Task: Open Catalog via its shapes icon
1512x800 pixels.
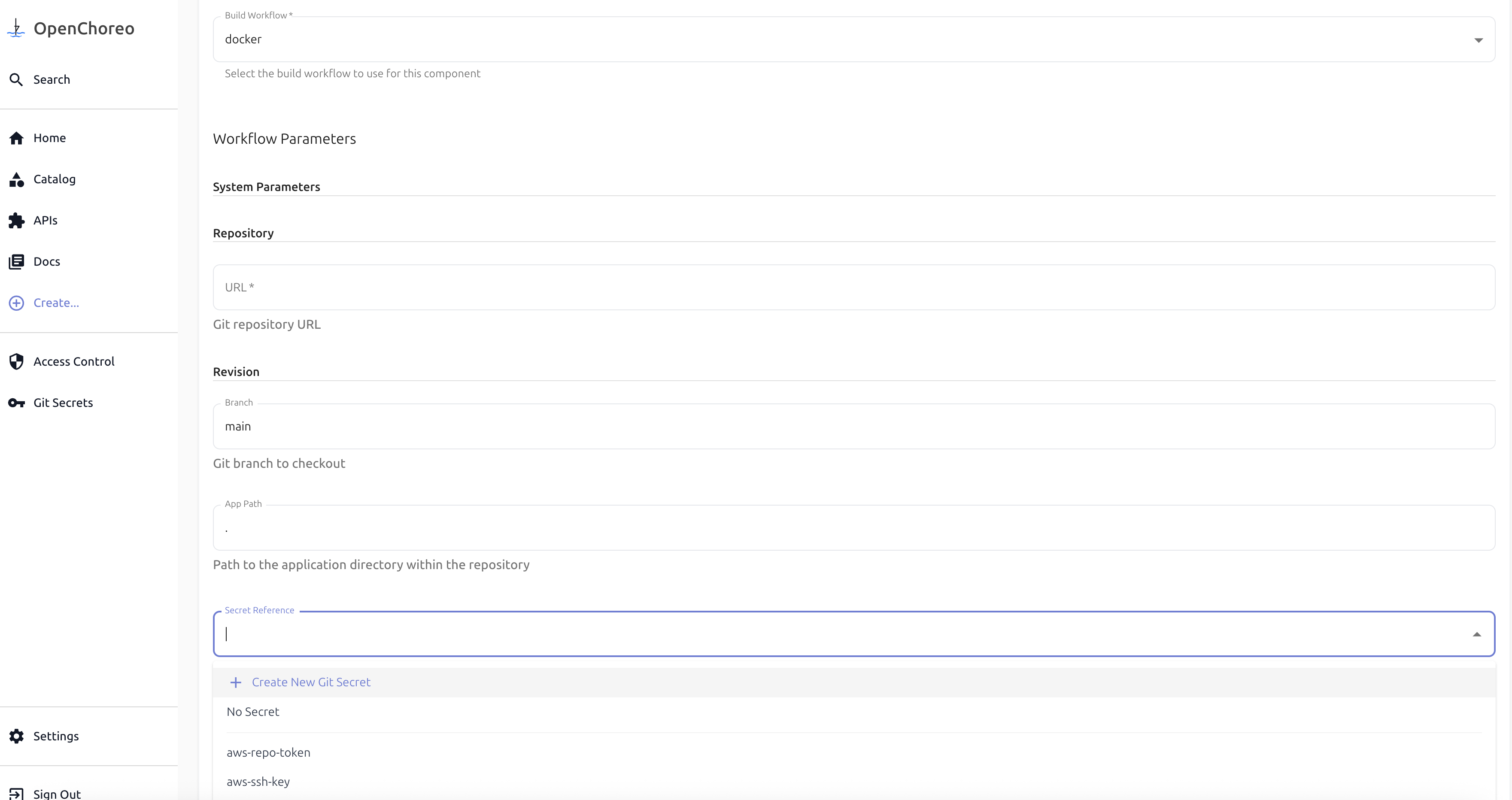Action: coord(16,179)
